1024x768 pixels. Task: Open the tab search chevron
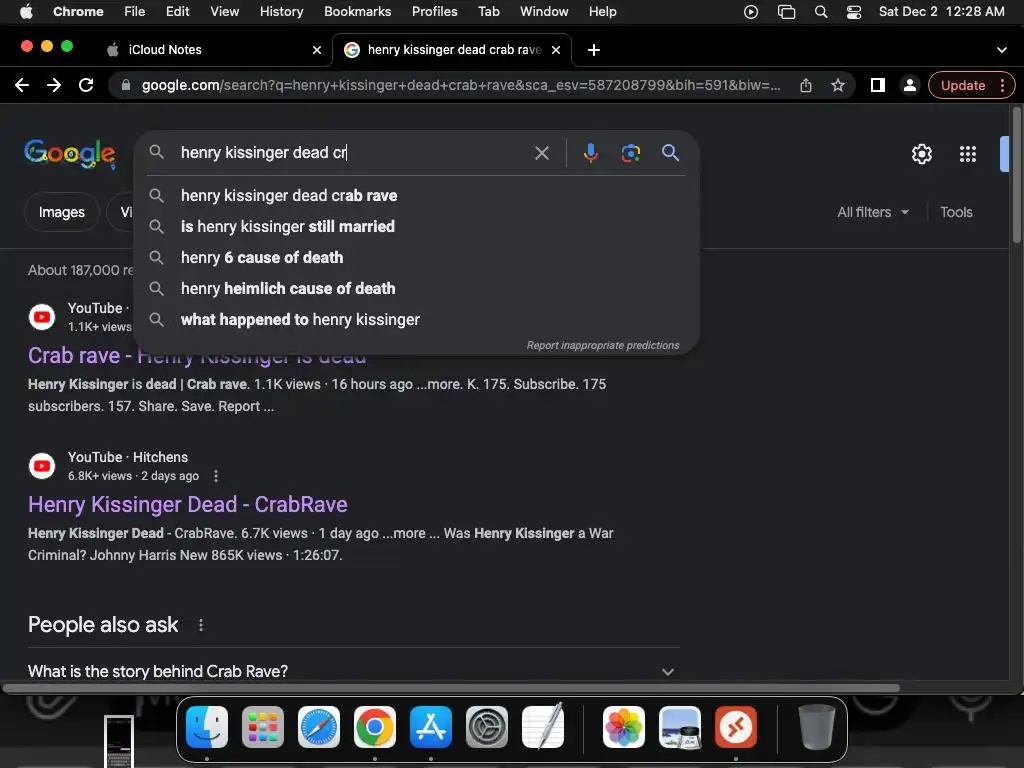pyautogui.click(x=1002, y=50)
